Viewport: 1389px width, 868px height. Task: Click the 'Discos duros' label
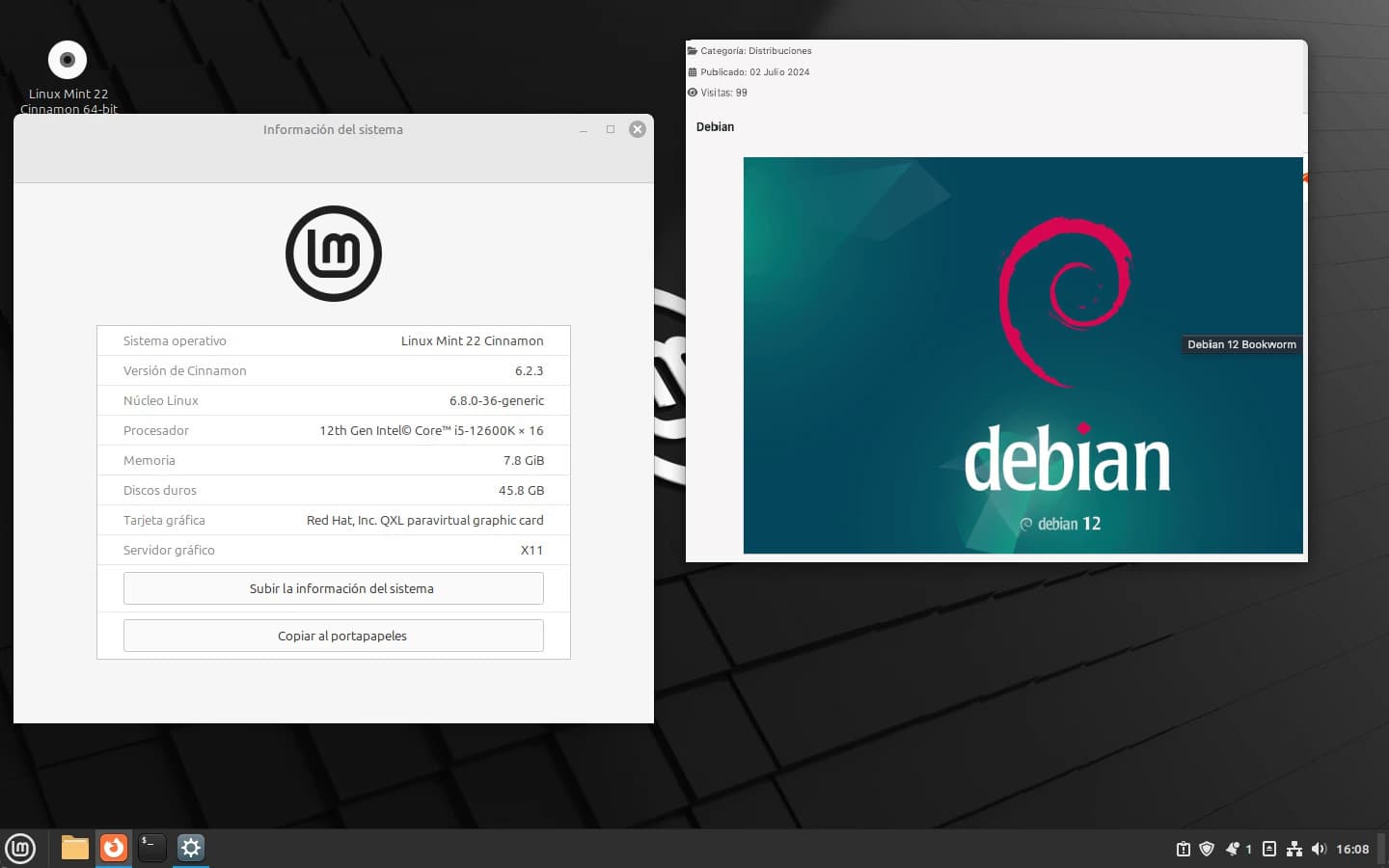(x=160, y=490)
